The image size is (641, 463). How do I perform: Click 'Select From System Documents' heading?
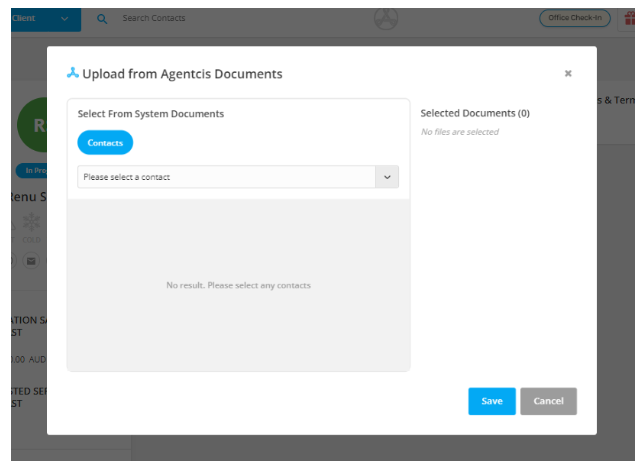(151, 114)
